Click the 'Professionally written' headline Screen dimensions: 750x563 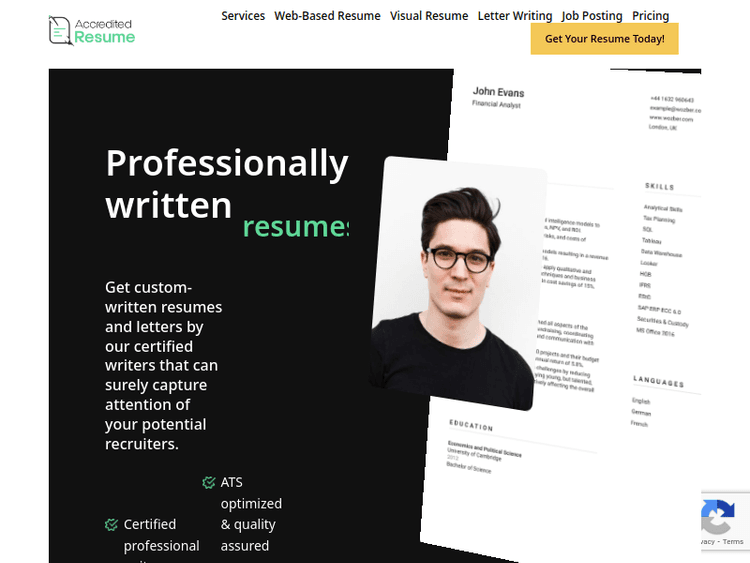(x=227, y=184)
